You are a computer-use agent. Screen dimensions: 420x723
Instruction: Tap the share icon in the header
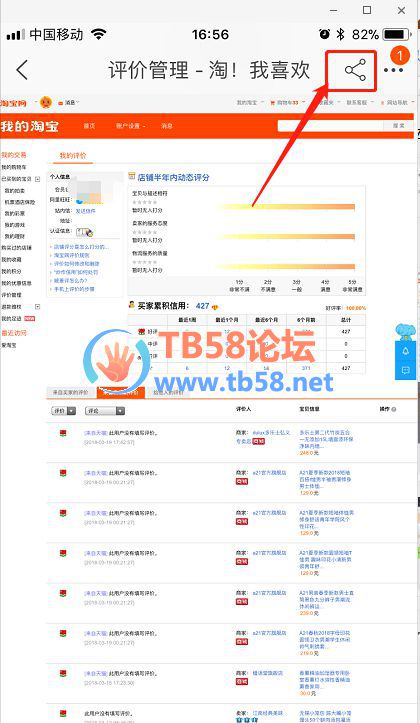coord(355,71)
